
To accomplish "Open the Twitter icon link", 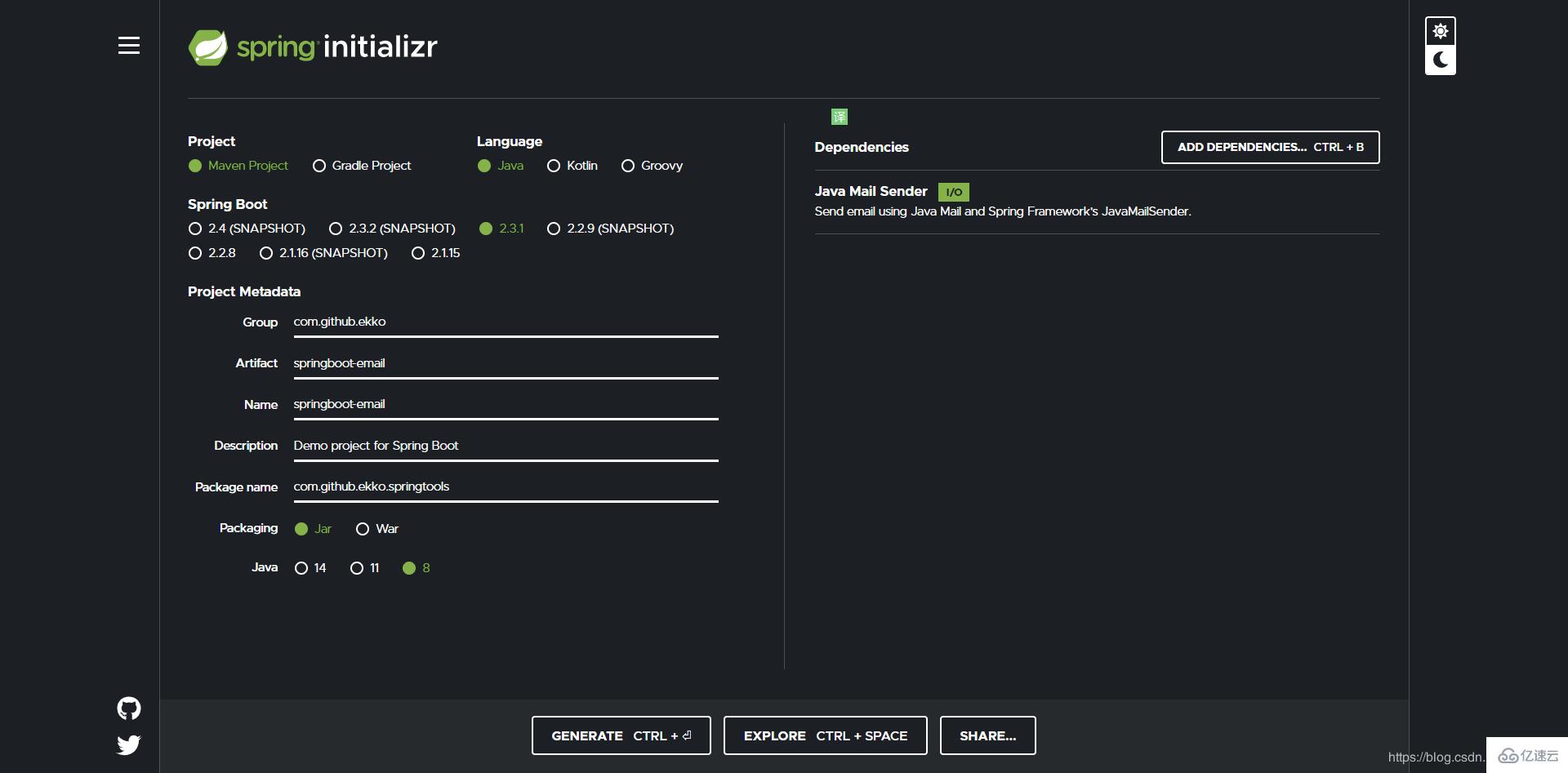I will [129, 744].
